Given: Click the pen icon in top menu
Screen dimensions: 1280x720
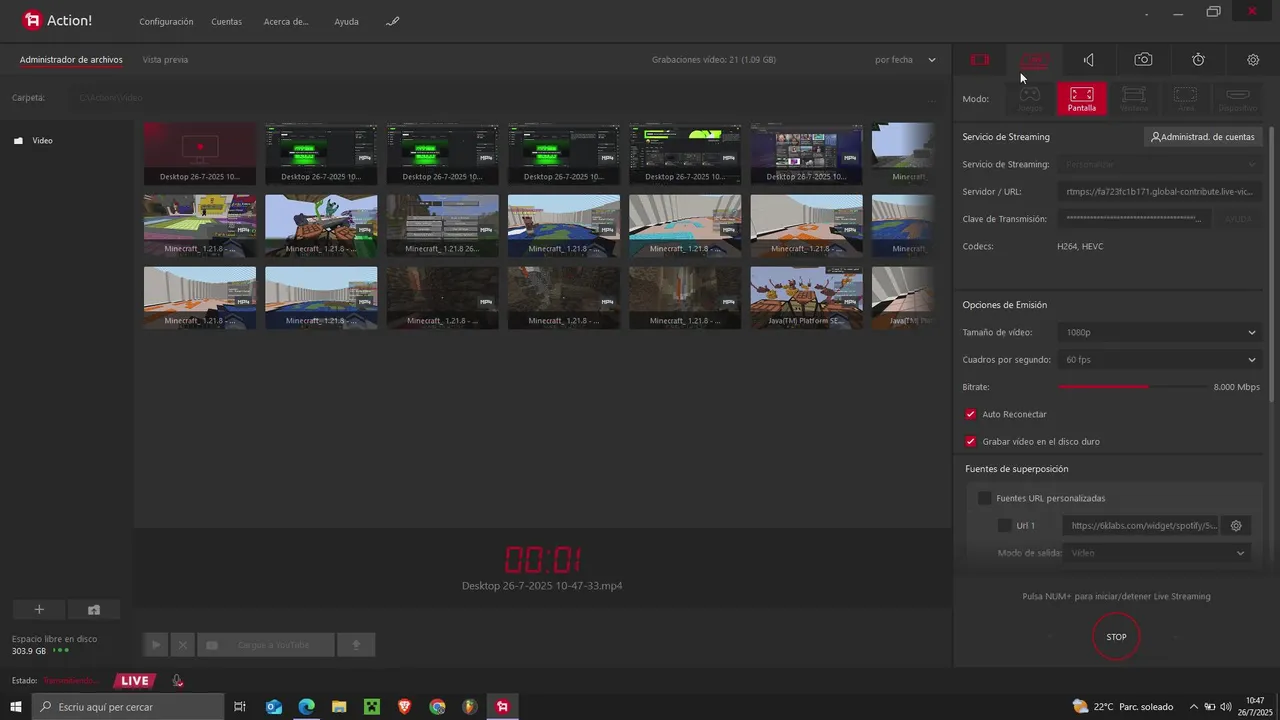Looking at the screenshot, I should (x=393, y=21).
